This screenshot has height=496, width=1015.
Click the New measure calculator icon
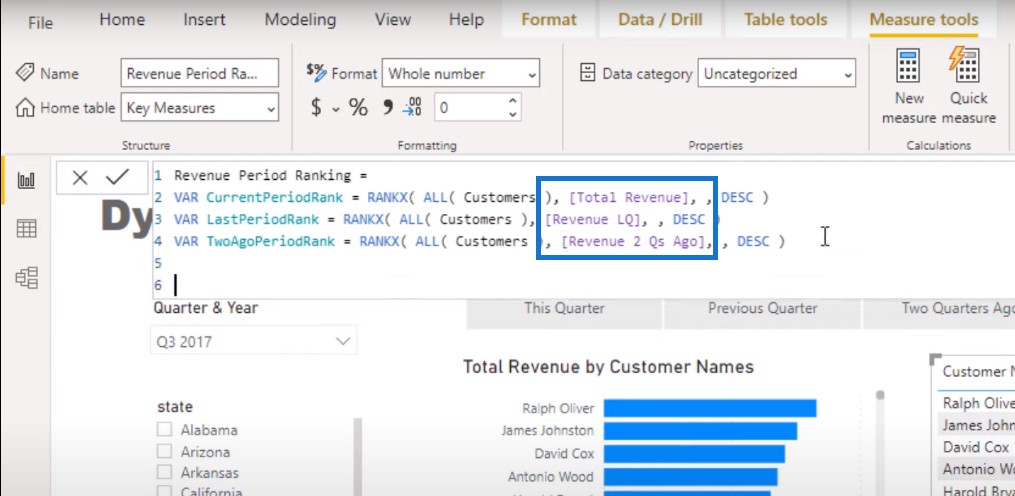point(908,67)
